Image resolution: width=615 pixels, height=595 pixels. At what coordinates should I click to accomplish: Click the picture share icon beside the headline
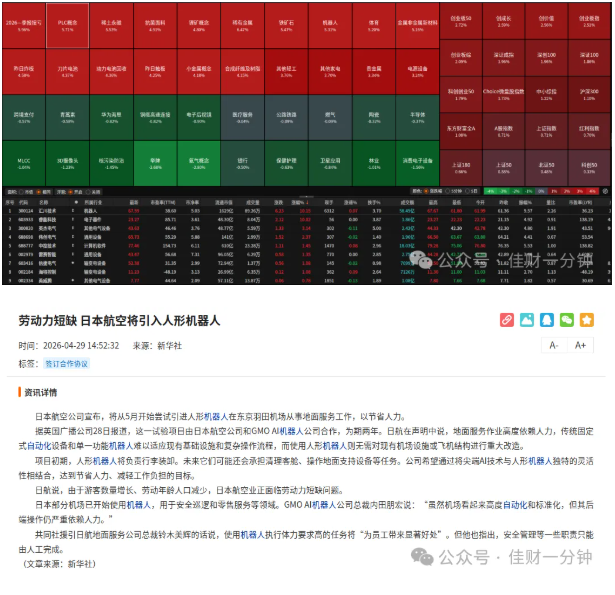(x=526, y=320)
